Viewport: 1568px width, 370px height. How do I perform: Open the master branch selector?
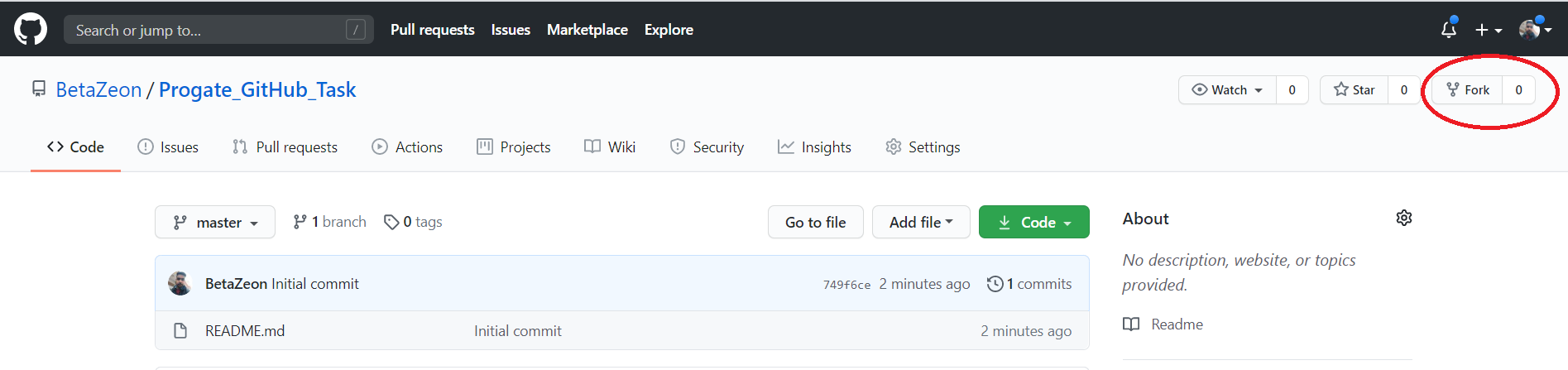click(x=215, y=223)
